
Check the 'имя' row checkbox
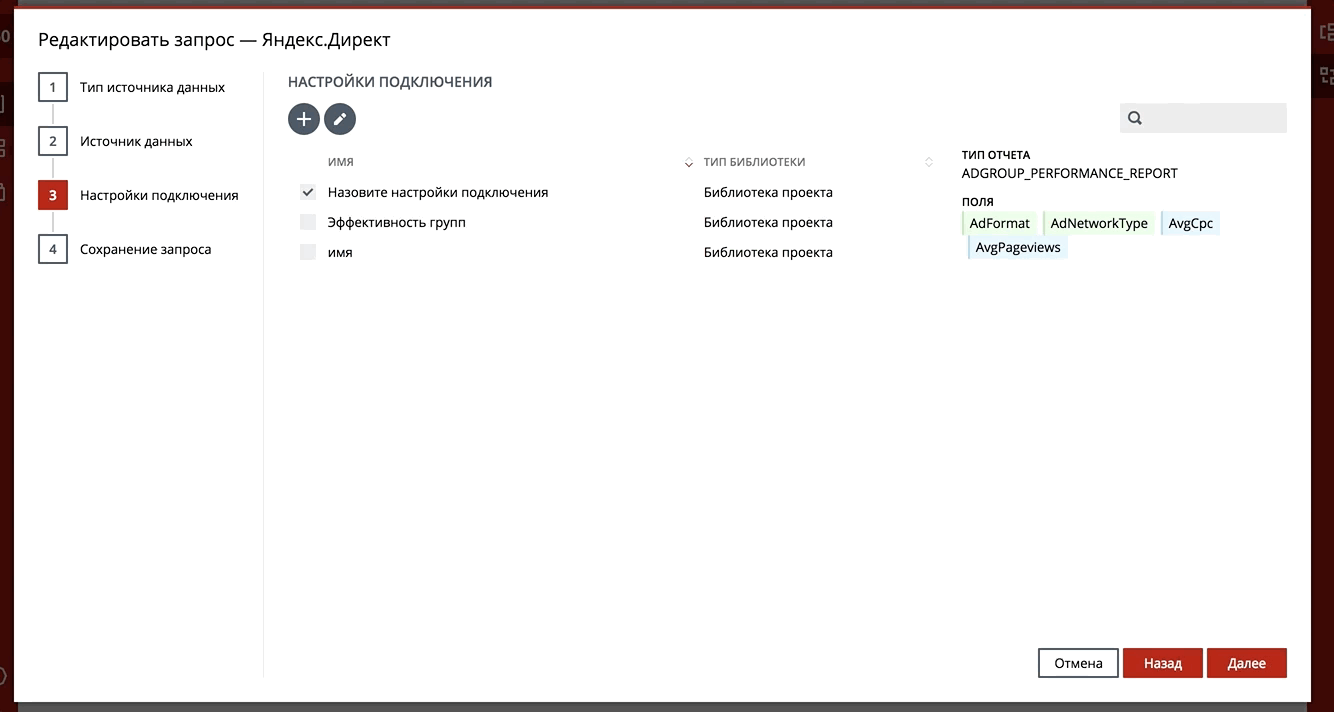coord(308,252)
